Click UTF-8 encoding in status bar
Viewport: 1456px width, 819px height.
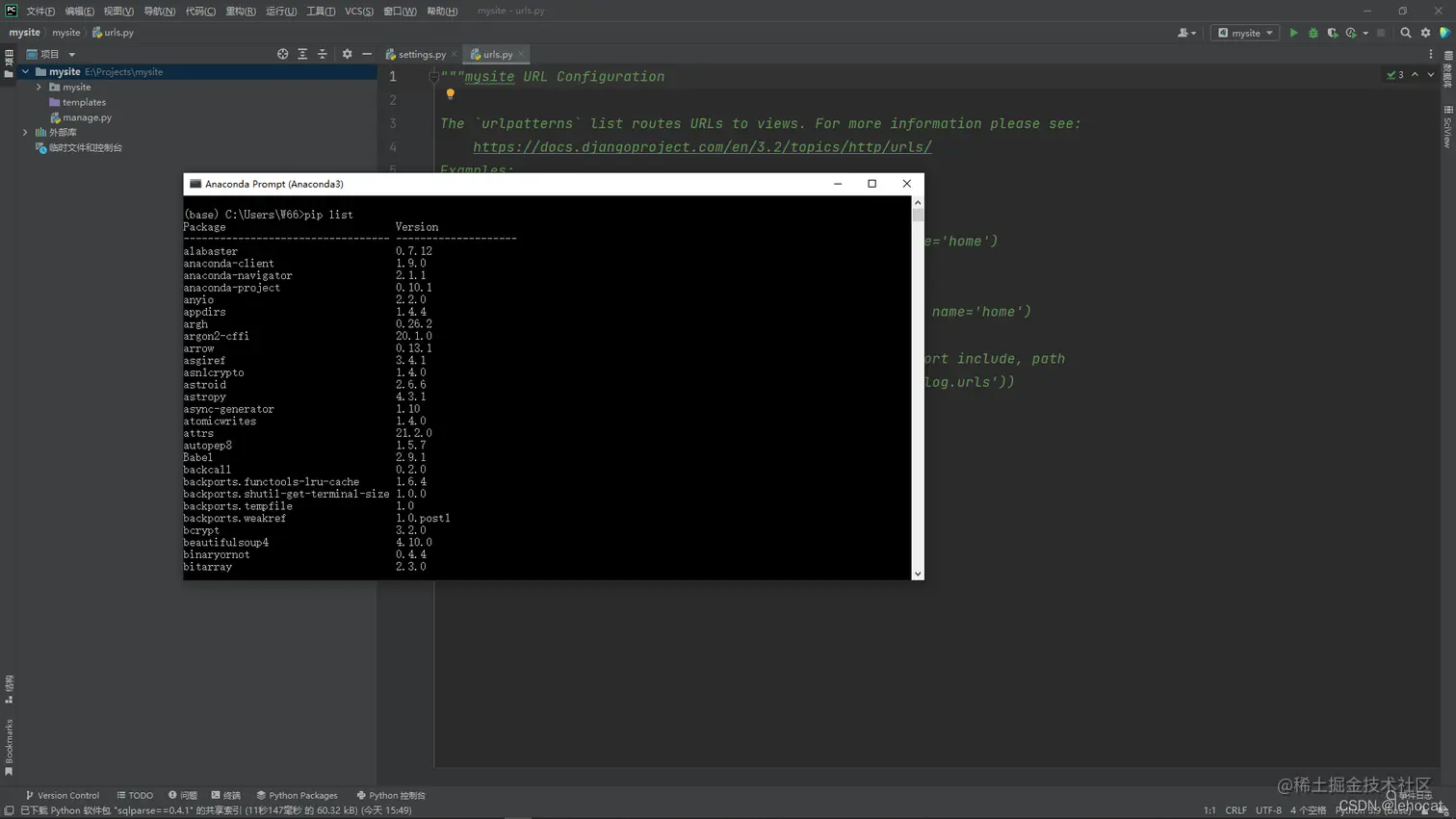(1268, 810)
